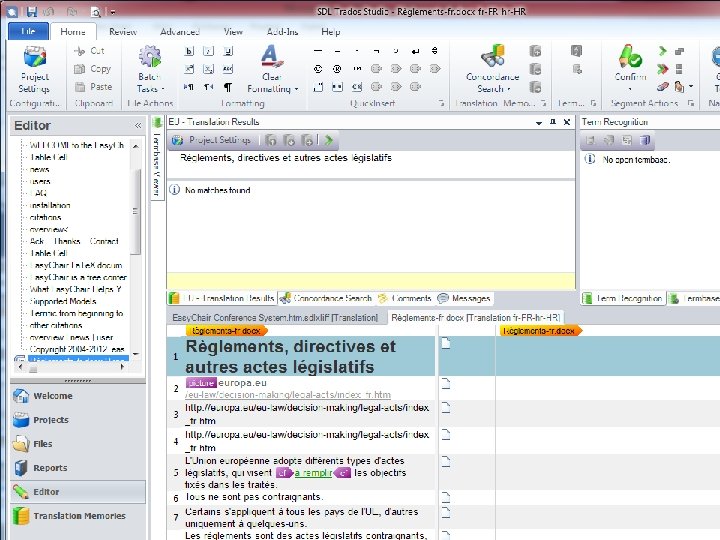Image resolution: width=720 pixels, height=540 pixels.
Task: Click the eraser clear segment icon
Action: tap(662, 86)
